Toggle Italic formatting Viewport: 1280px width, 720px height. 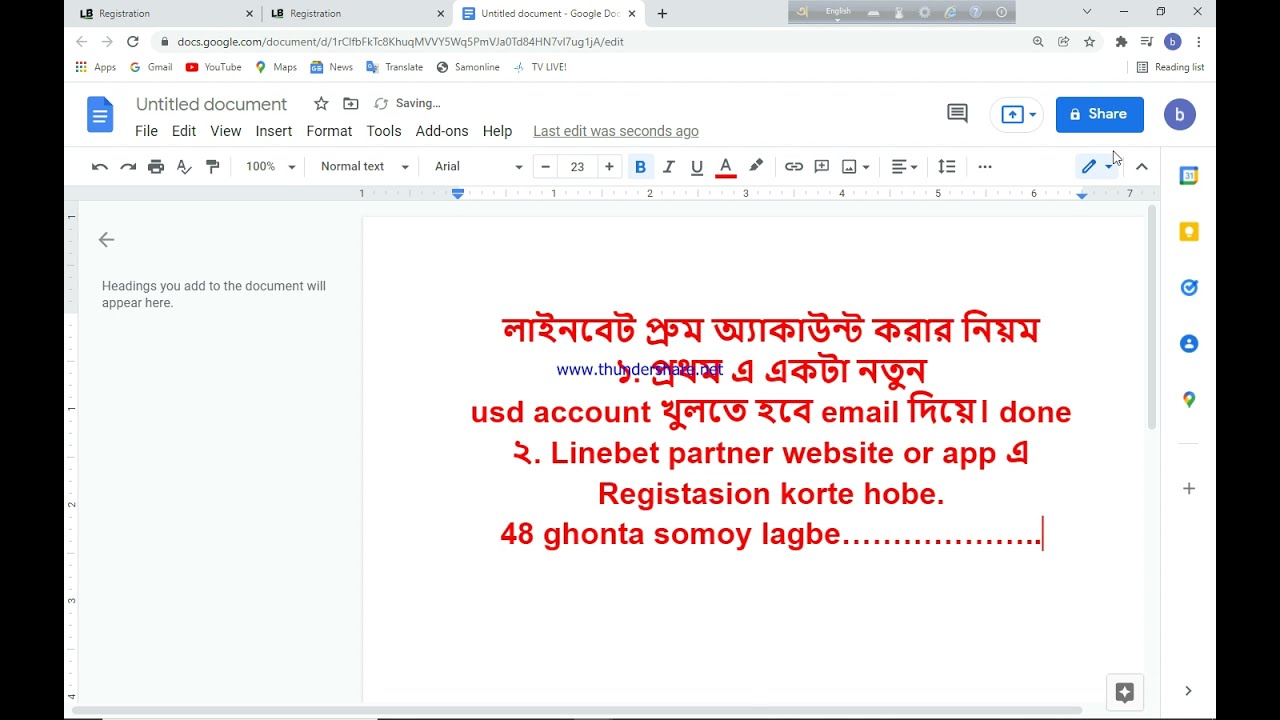[x=669, y=167]
